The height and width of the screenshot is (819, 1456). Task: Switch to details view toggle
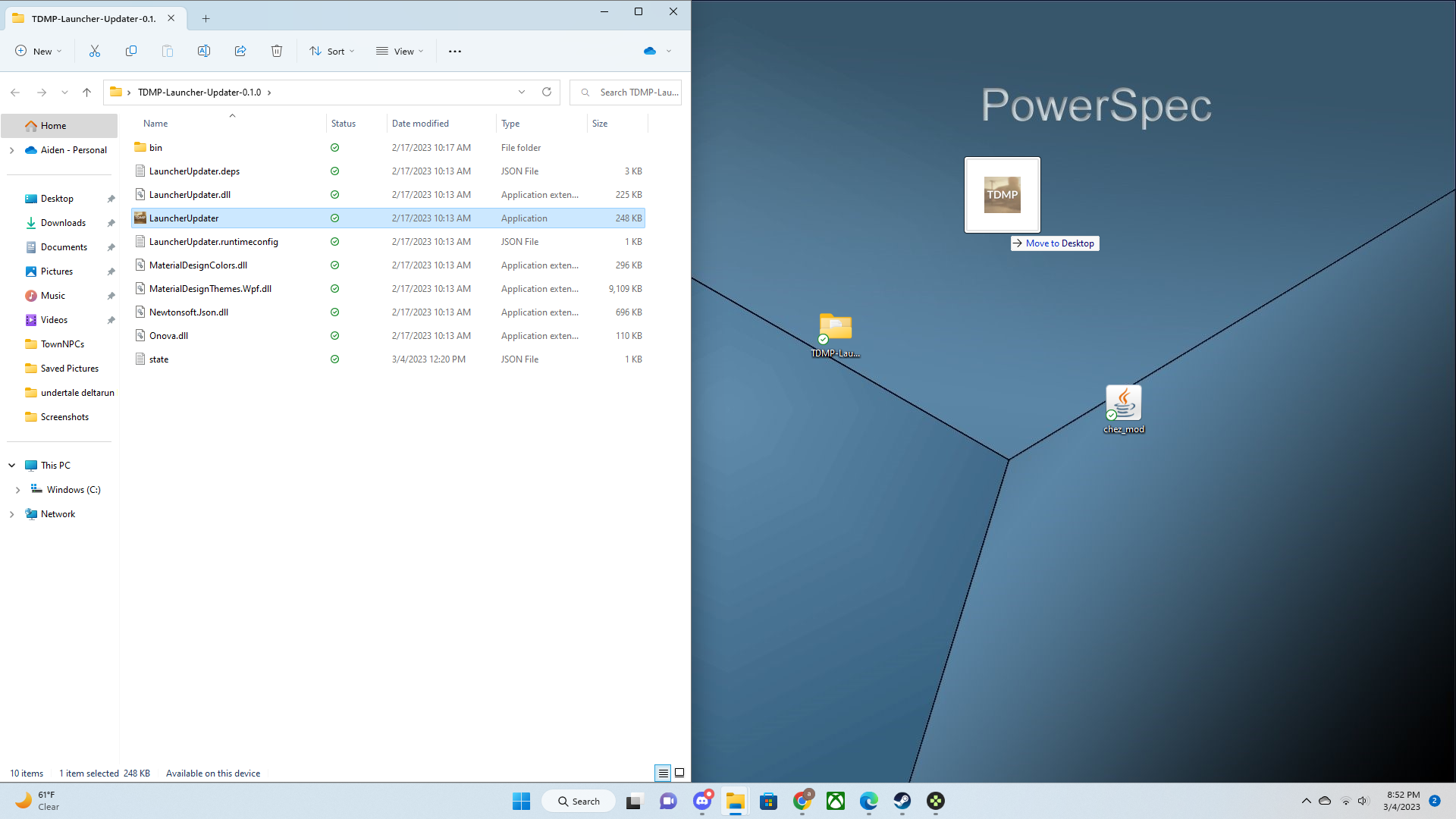point(663,773)
